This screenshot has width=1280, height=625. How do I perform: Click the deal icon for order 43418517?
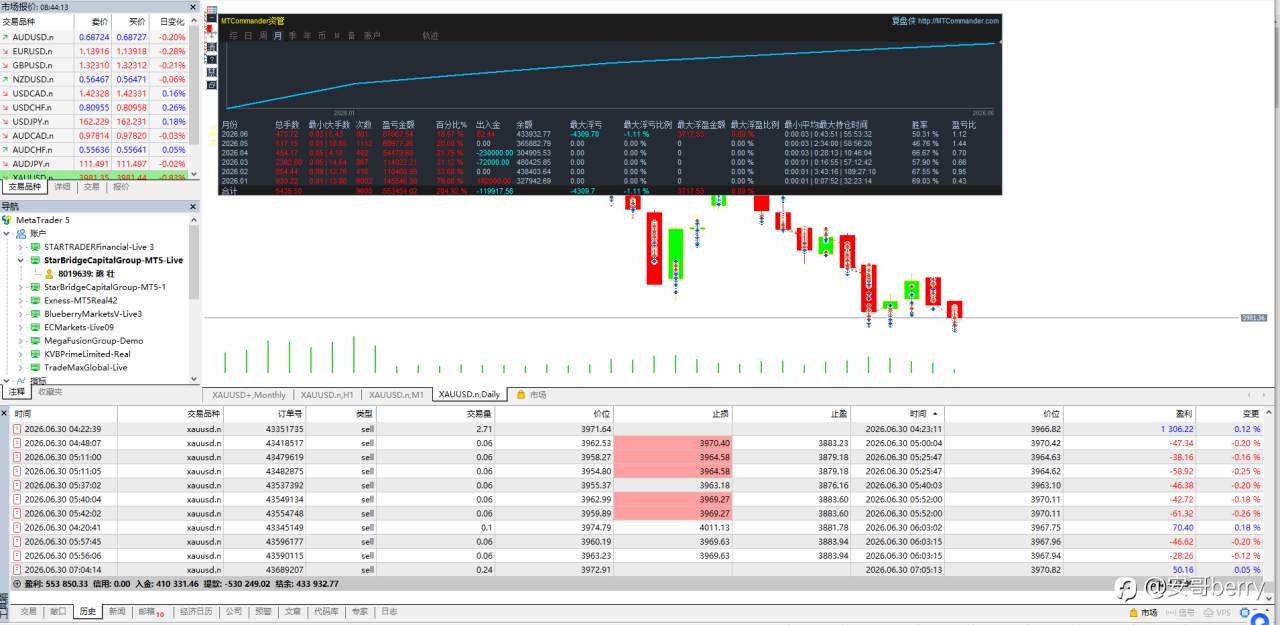click(17, 443)
